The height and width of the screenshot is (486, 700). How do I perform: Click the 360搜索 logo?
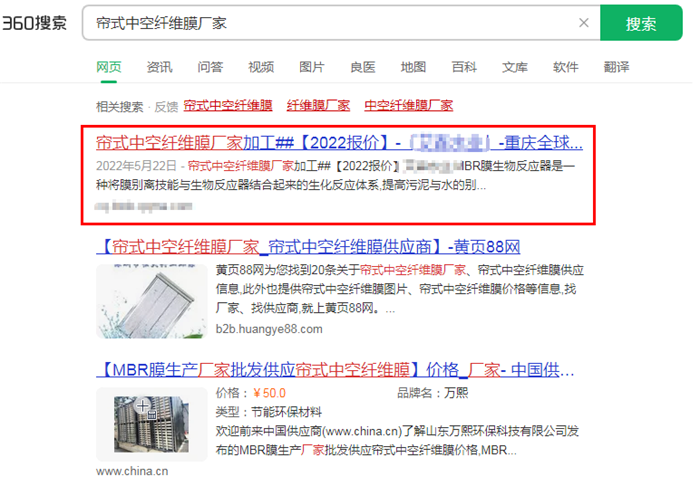pos(34,23)
